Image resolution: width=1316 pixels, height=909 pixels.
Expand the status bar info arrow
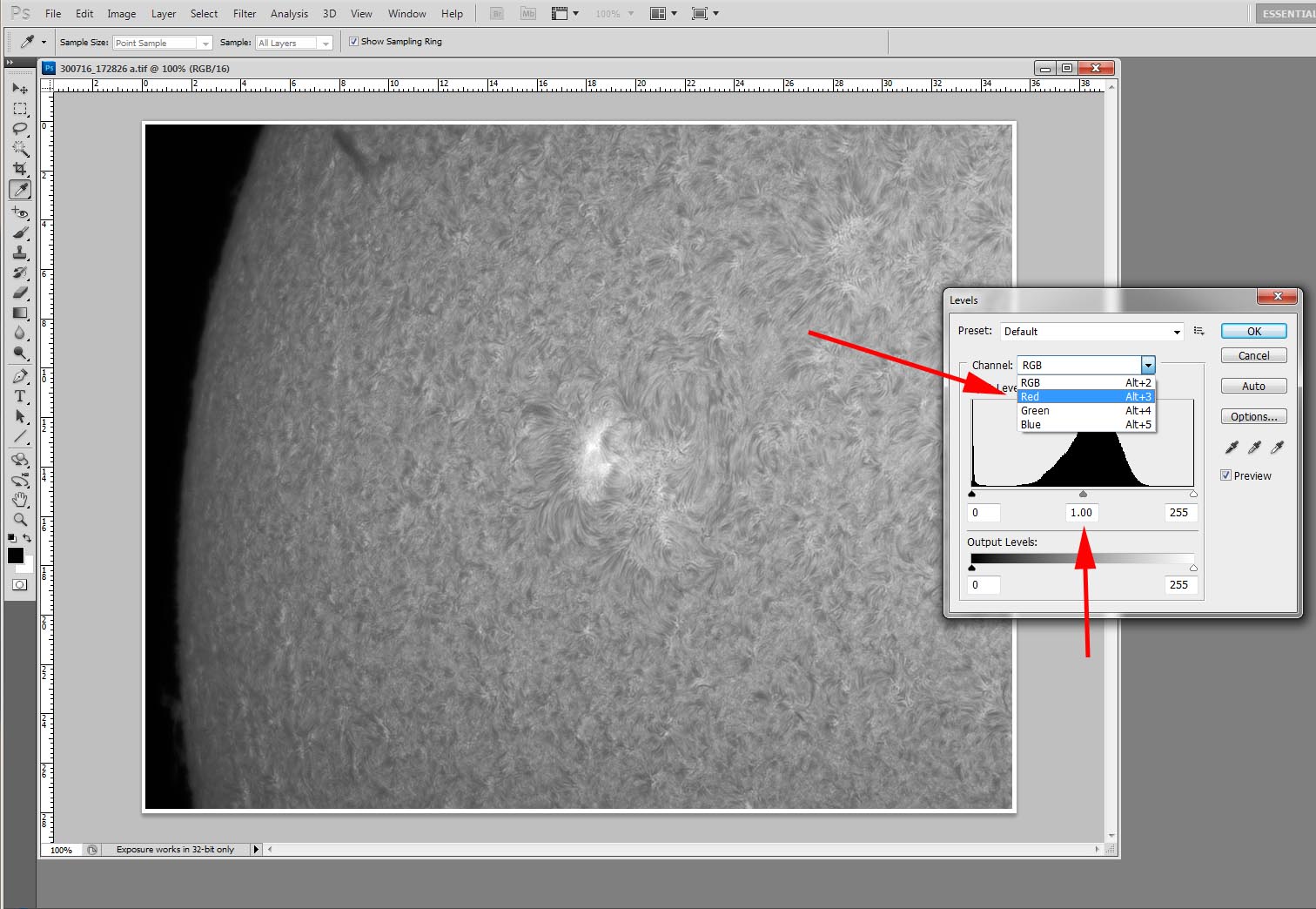click(256, 849)
